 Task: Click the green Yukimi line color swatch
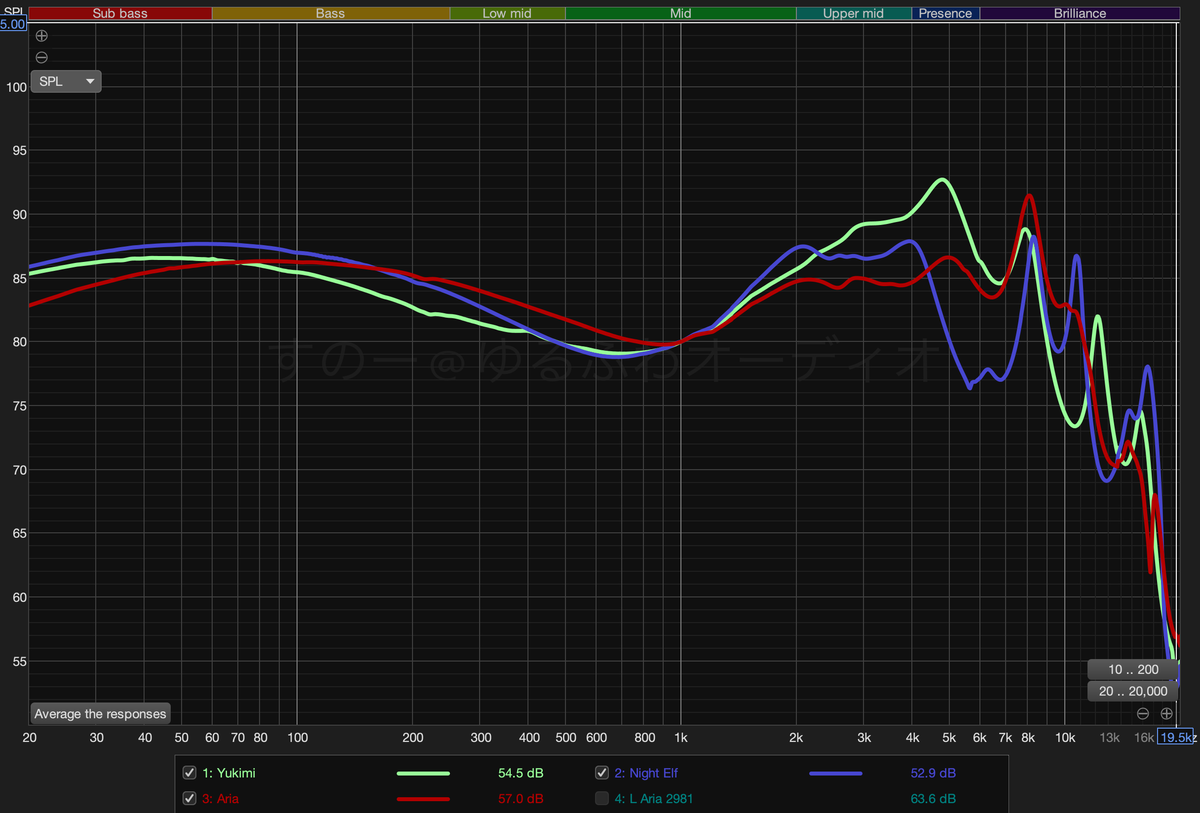click(423, 774)
